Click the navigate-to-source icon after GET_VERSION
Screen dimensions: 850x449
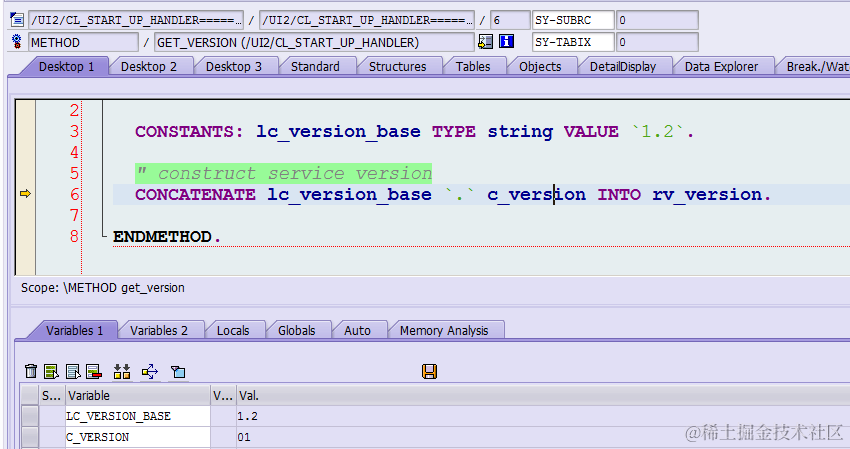click(485, 41)
